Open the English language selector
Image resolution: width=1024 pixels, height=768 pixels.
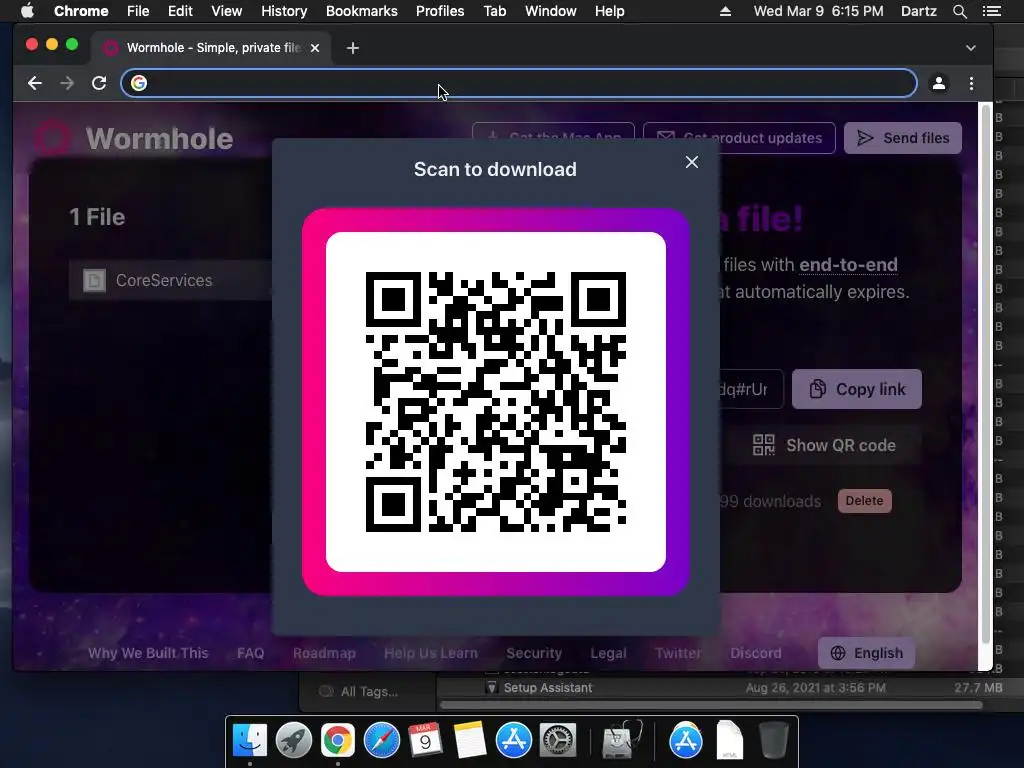click(866, 653)
